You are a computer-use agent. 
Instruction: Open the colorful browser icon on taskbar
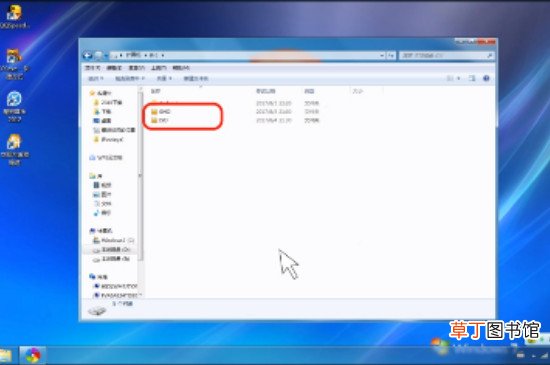pyautogui.click(x=32, y=355)
